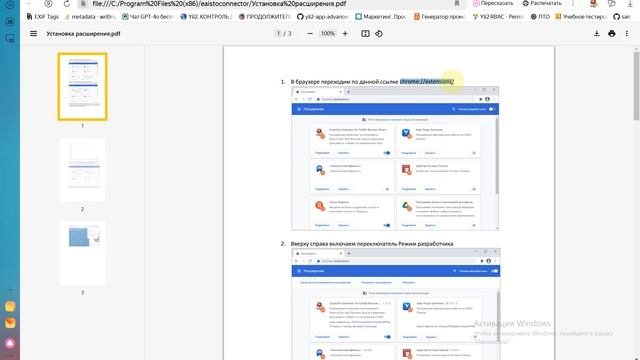Image resolution: width=640 pixels, height=360 pixels.
Task: Open the yii2-app-advanced GitHub bookmark
Action: (x=322, y=17)
